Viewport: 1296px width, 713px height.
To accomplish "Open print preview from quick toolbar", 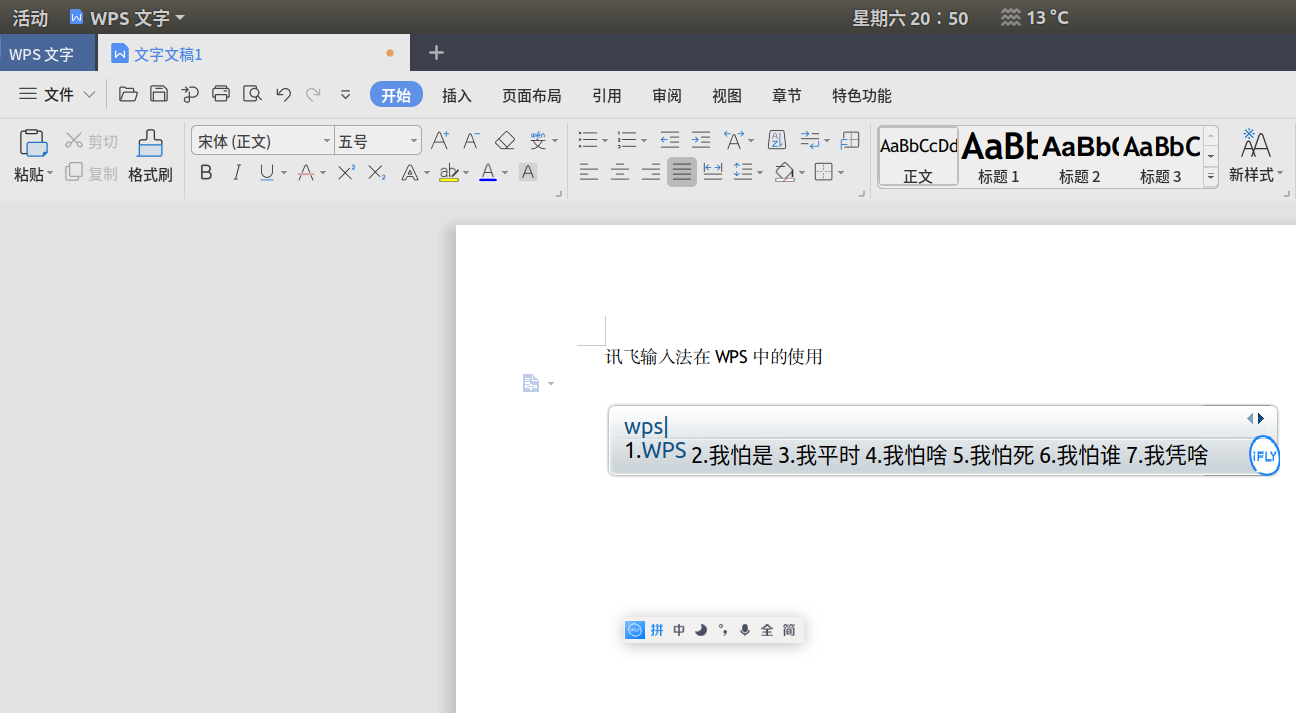I will click(x=252, y=95).
